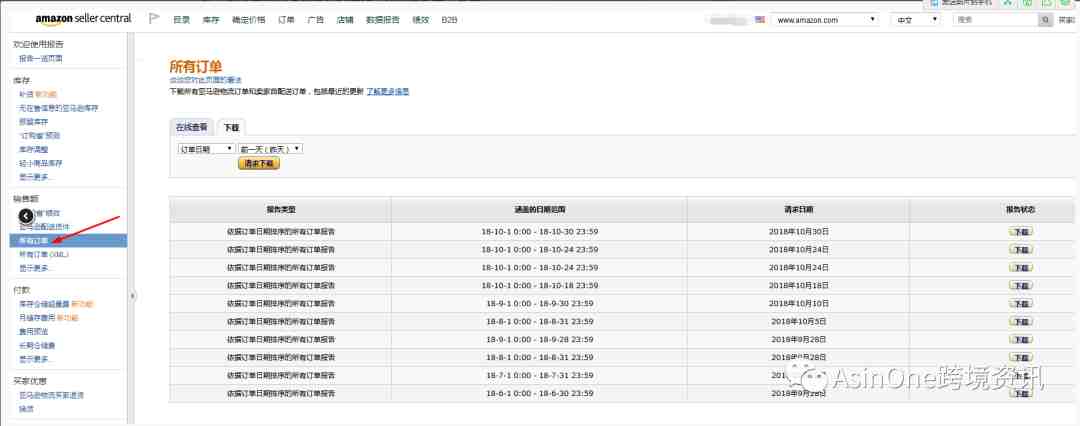Download the 18-7-1 to 18-7-31 report
Image resolution: width=1080 pixels, height=426 pixels.
tap(1021, 375)
